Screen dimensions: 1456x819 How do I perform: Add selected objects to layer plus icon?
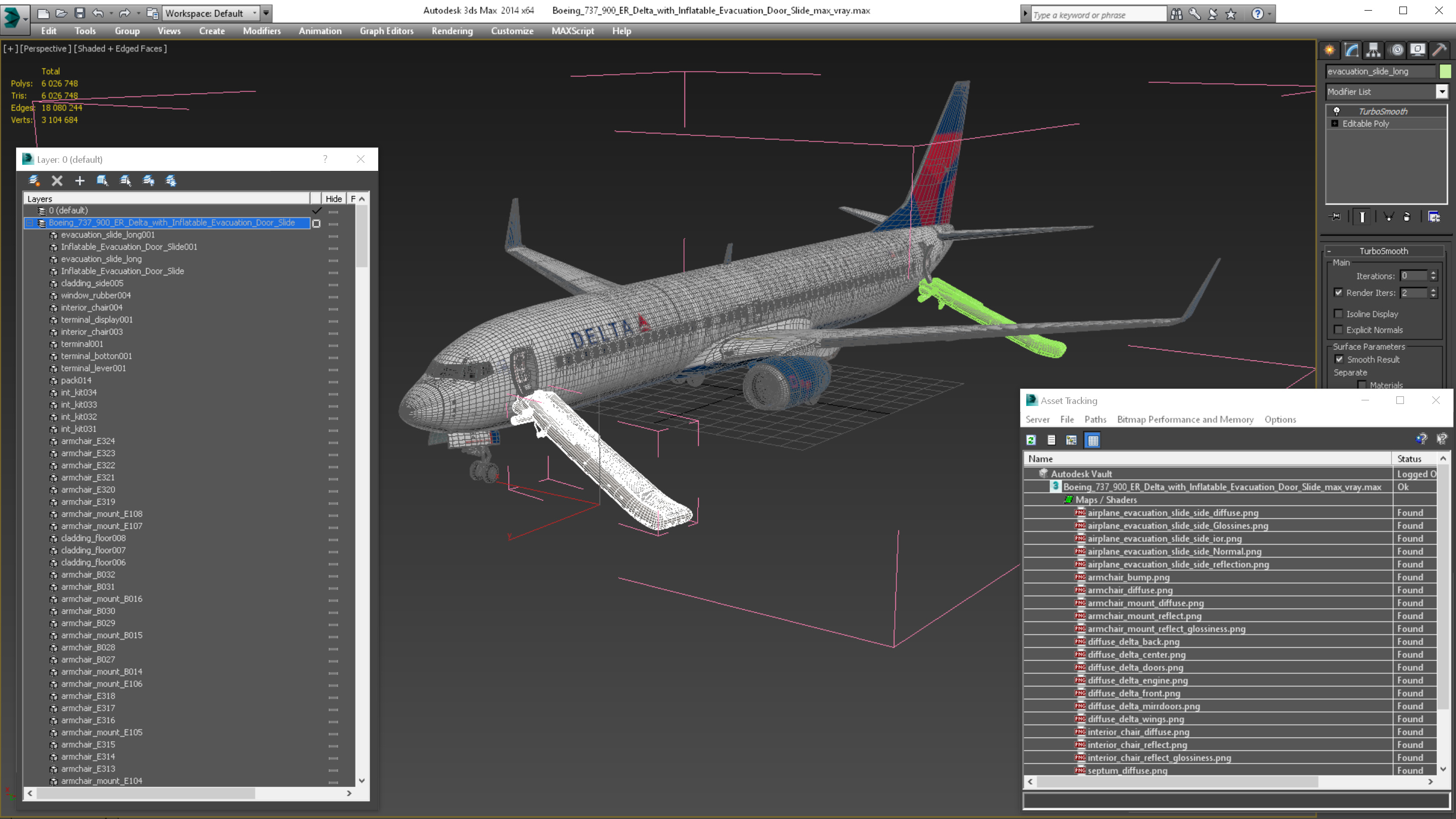click(80, 181)
